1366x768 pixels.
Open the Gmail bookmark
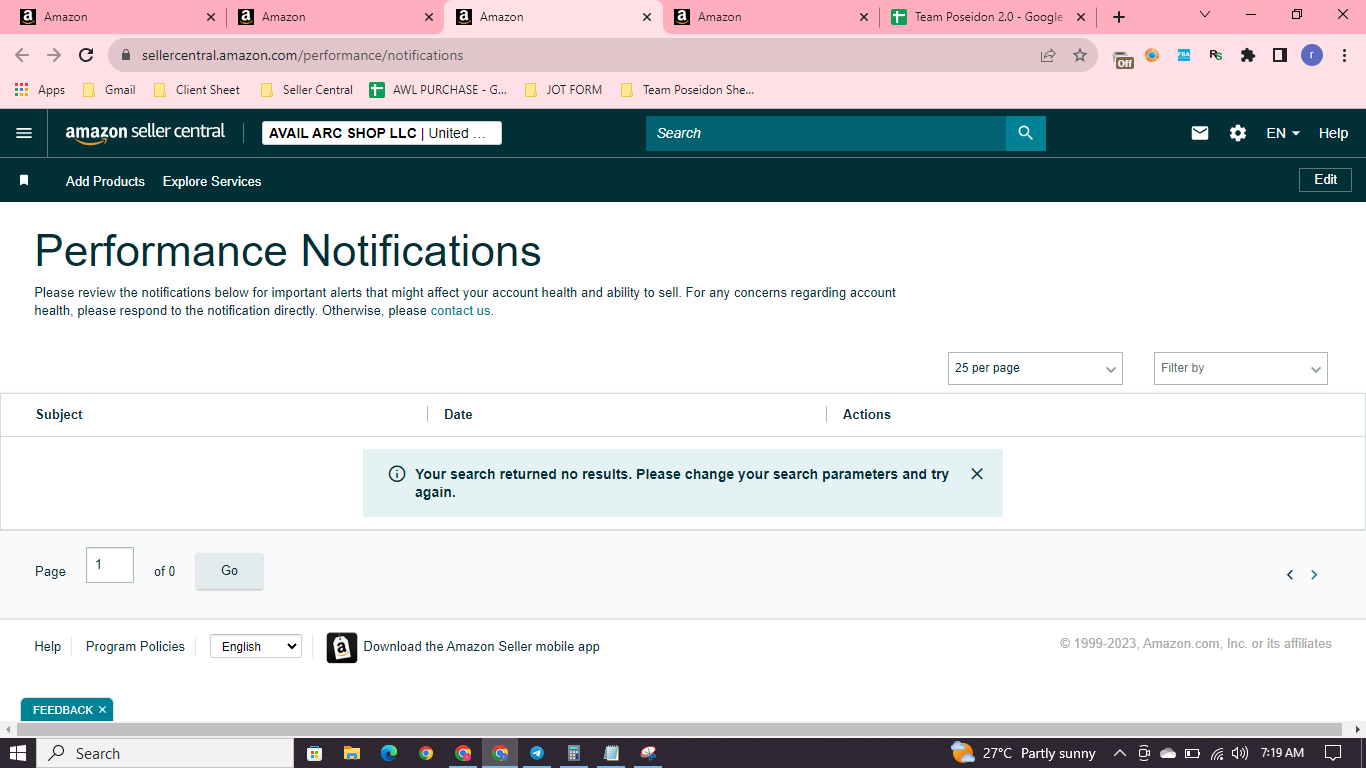[109, 90]
